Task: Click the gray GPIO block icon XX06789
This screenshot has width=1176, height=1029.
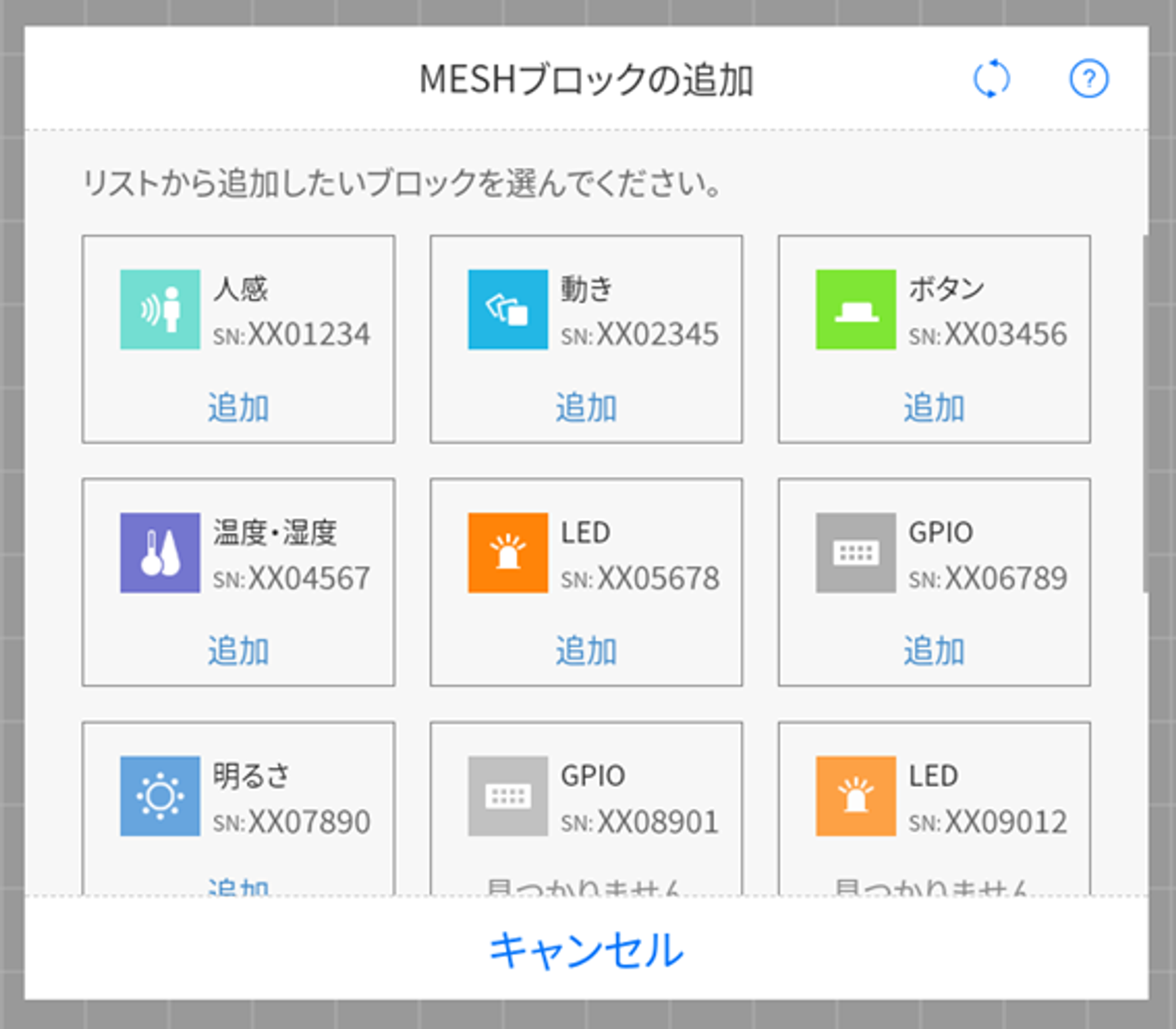Action: point(856,553)
